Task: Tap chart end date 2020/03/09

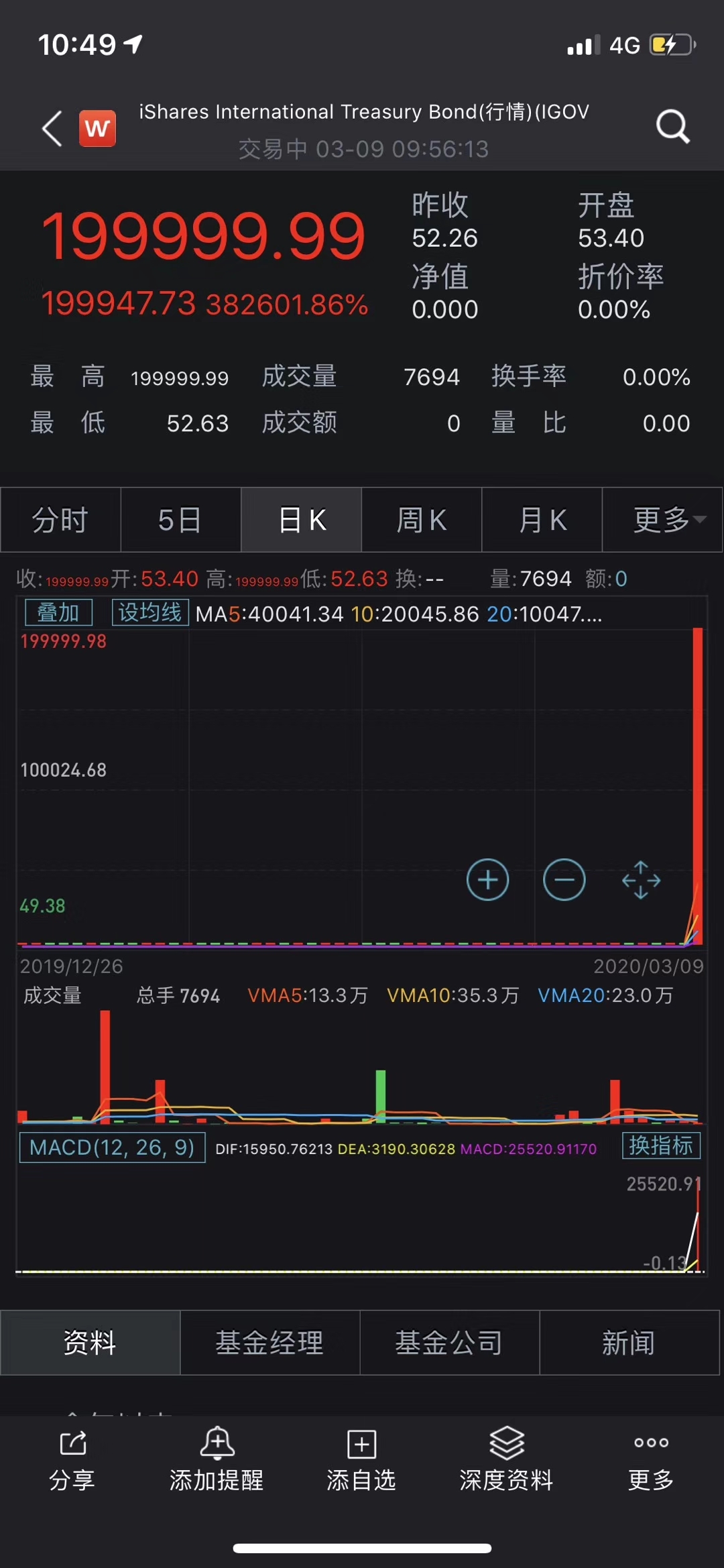Action: tap(648, 966)
